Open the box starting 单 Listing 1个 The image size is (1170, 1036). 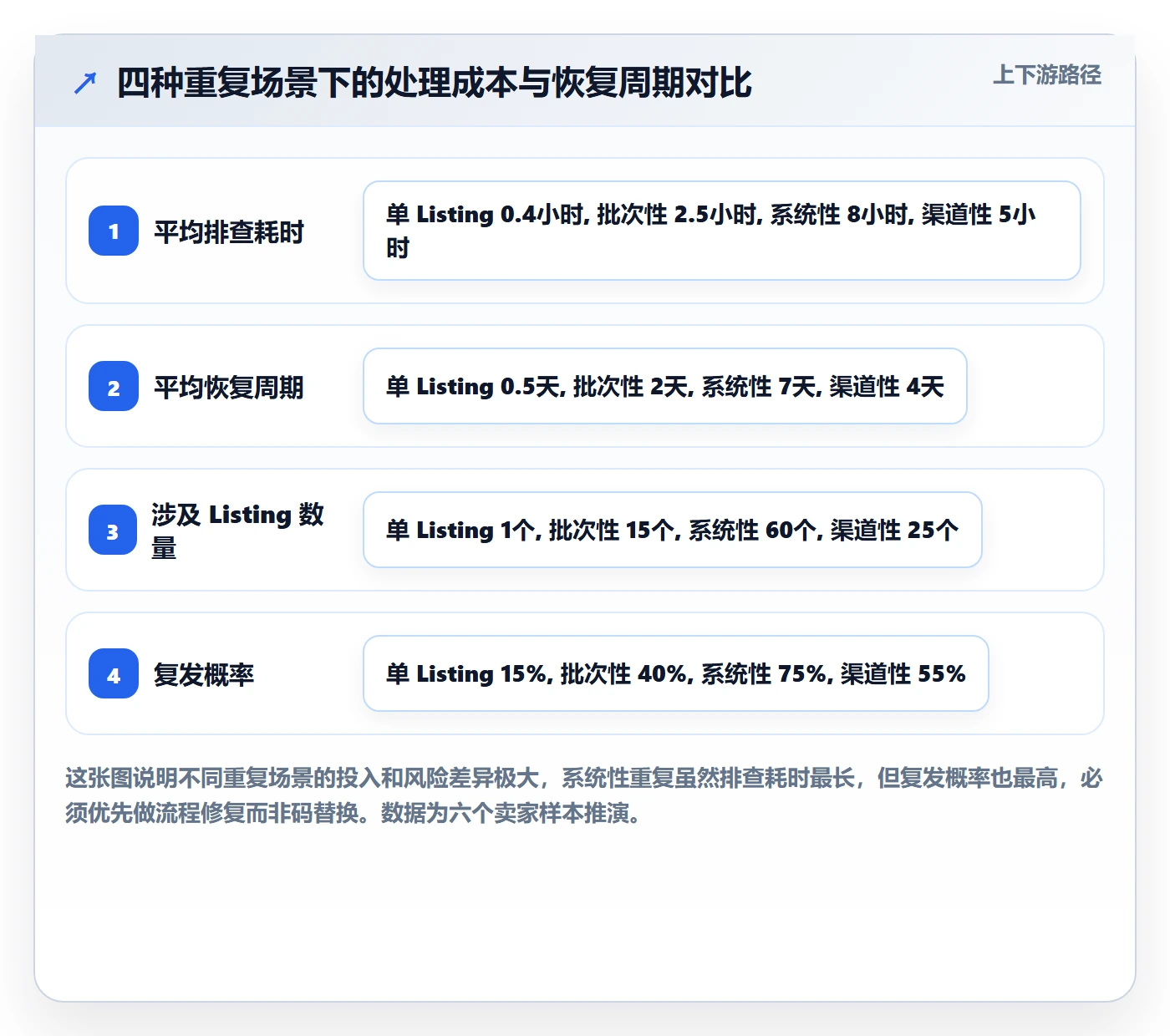(673, 530)
